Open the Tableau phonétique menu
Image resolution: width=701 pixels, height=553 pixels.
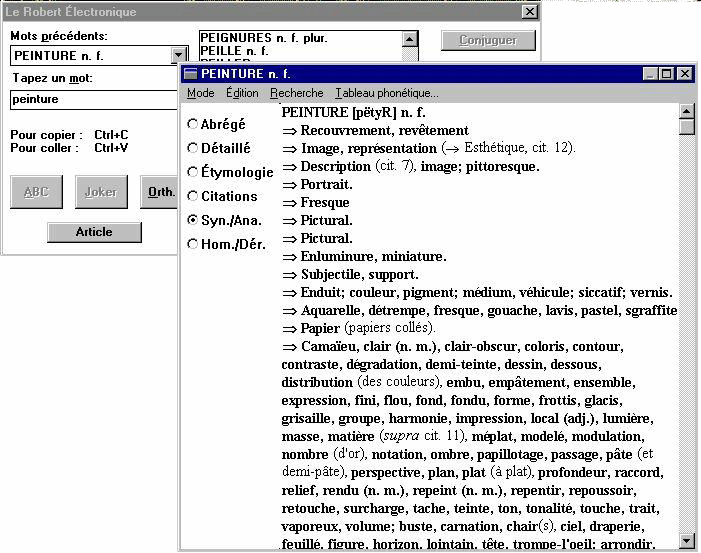(386, 93)
